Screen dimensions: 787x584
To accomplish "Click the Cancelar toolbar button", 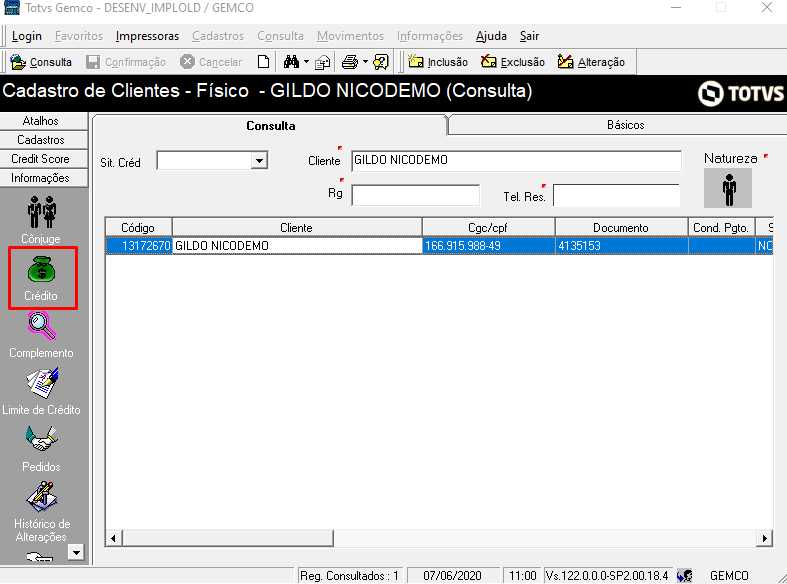I will (x=211, y=62).
